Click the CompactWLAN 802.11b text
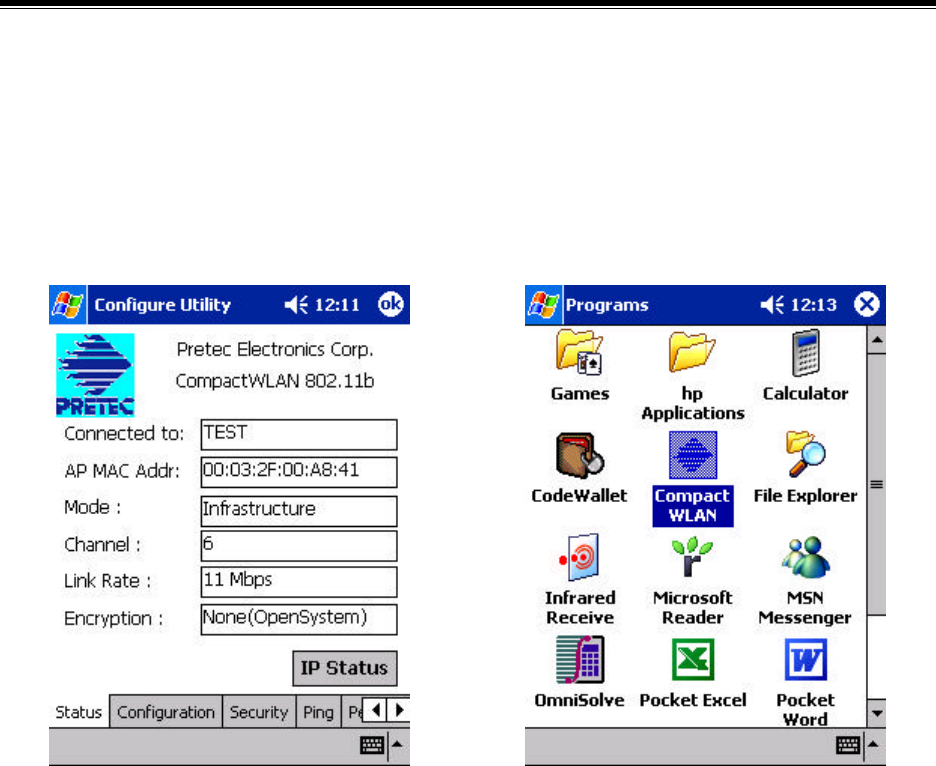This screenshot has width=936, height=766. point(275,381)
